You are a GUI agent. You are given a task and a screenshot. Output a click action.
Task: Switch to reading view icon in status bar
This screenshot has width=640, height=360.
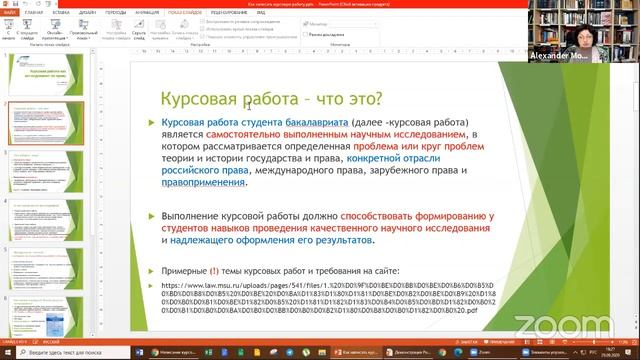552,342
